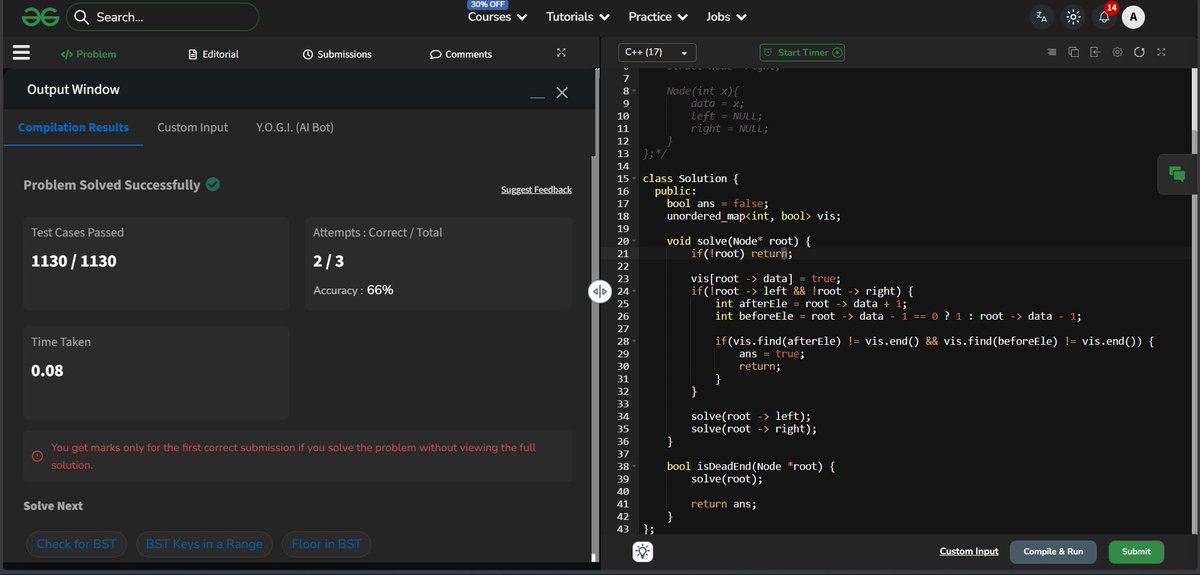The image size is (1200, 575).
Task: Open the user profile avatar A
Action: click(x=1133, y=17)
